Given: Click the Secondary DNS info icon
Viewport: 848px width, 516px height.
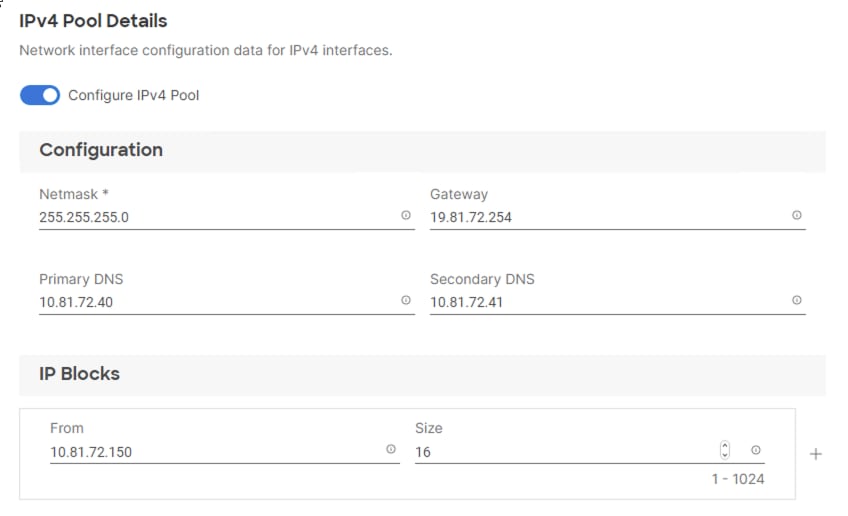Looking at the screenshot, I should (797, 300).
